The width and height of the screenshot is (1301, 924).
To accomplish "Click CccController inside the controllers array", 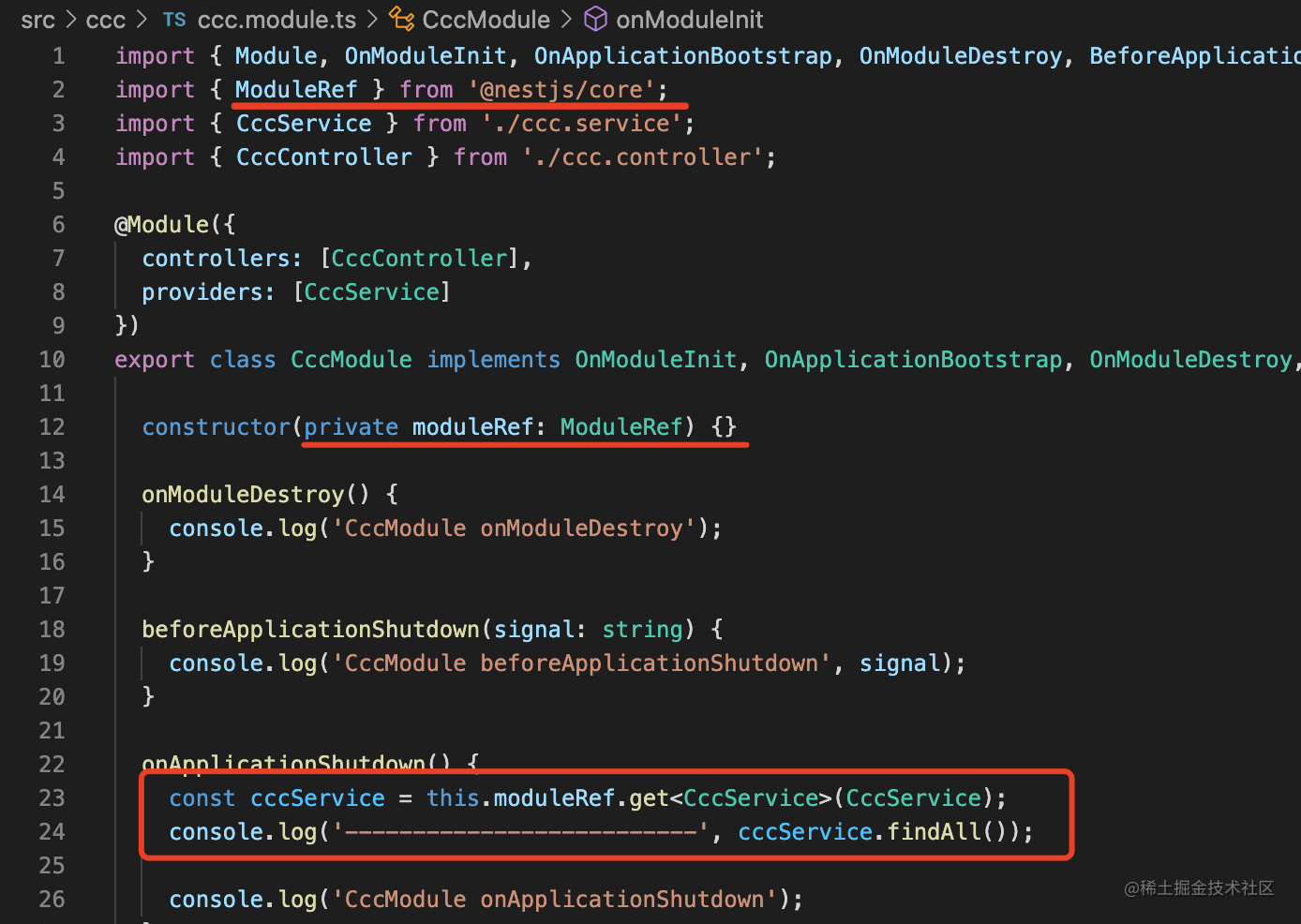I will pos(419,259).
